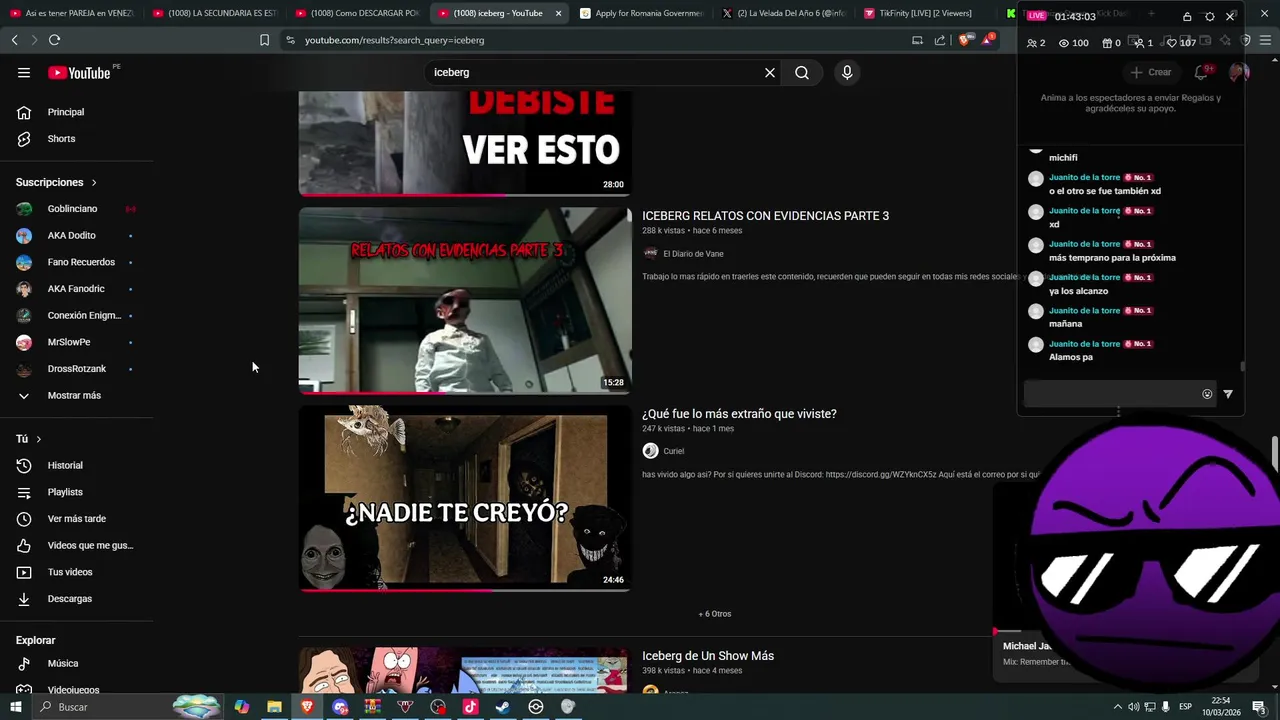Expand Mostrar más subscriptions
The height and width of the screenshot is (720, 1280).
click(x=74, y=396)
